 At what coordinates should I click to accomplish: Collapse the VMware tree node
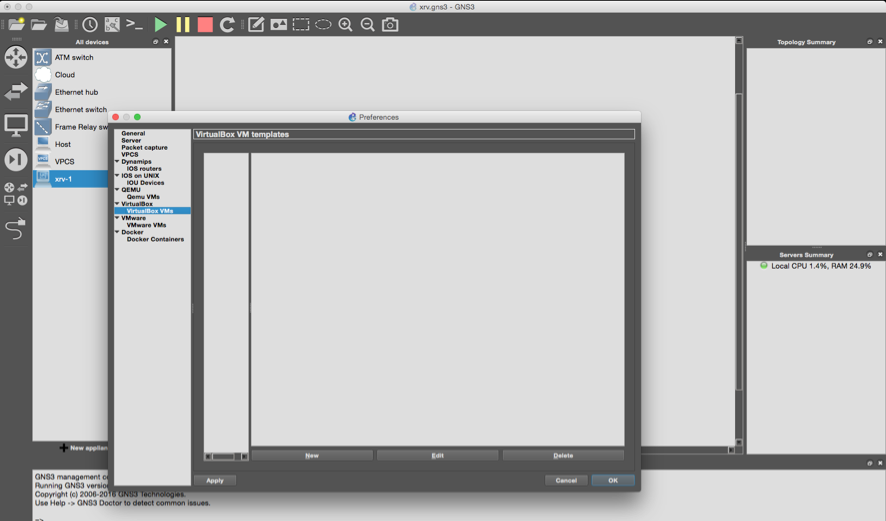[x=117, y=218]
